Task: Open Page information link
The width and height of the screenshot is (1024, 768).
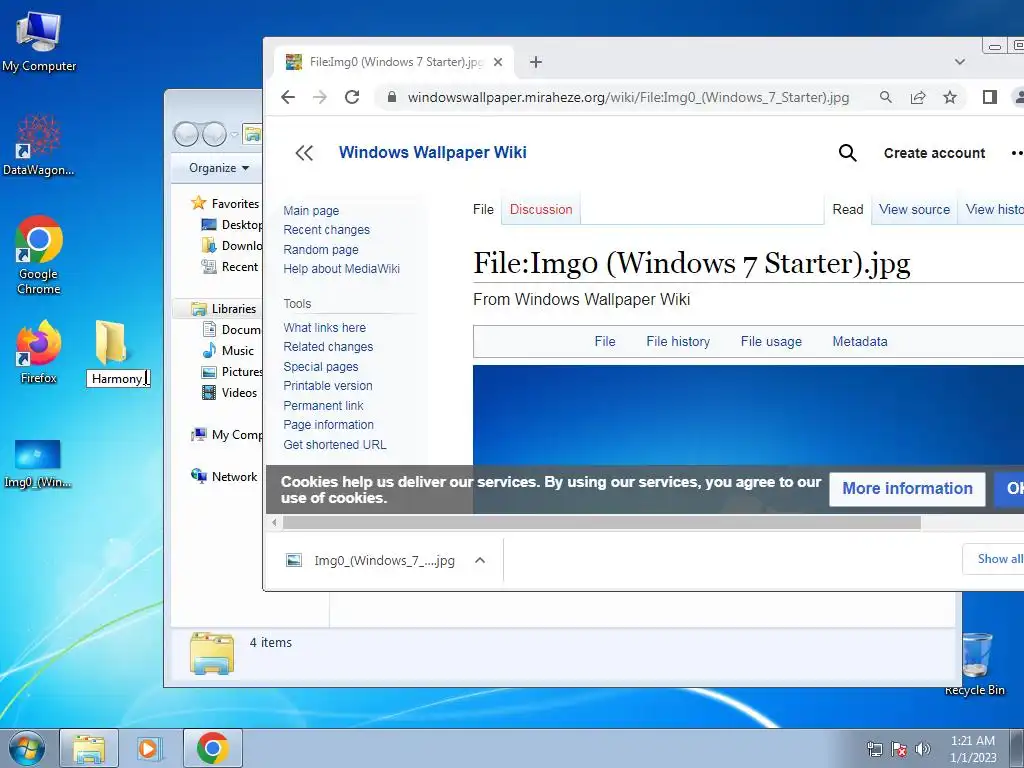Action: tap(328, 424)
